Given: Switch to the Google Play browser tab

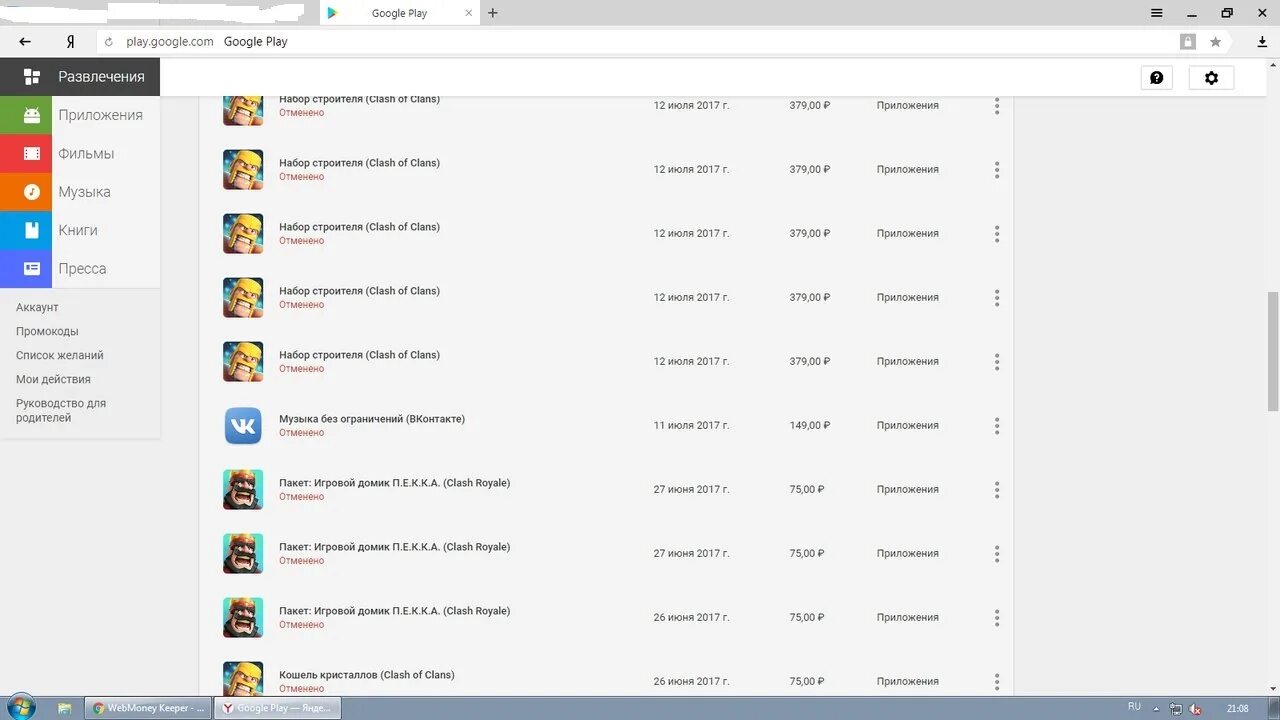Looking at the screenshot, I should click(399, 13).
